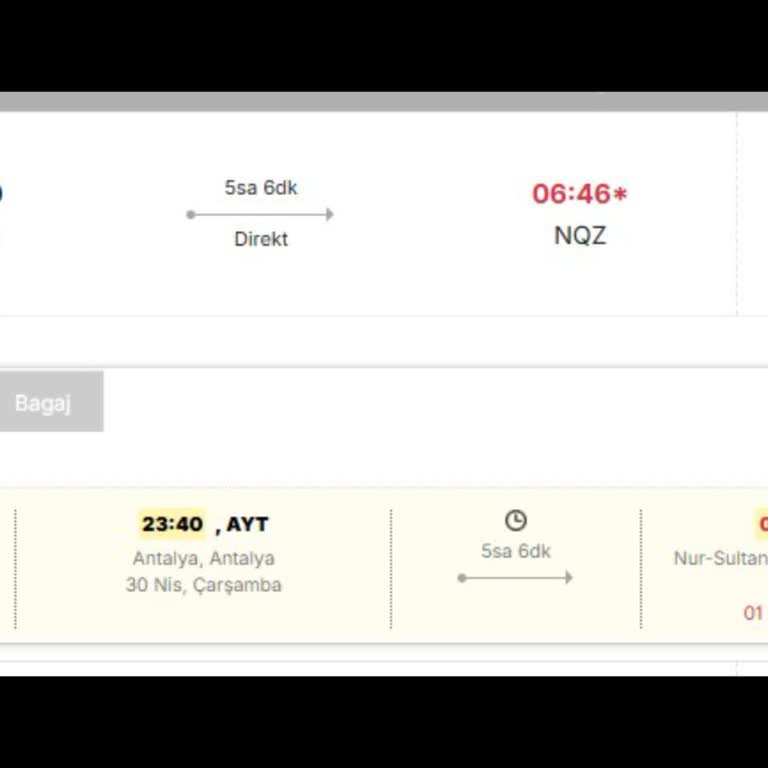Viewport: 768px width, 768px height.
Task: Select the NQZ airport code
Action: click(x=580, y=236)
